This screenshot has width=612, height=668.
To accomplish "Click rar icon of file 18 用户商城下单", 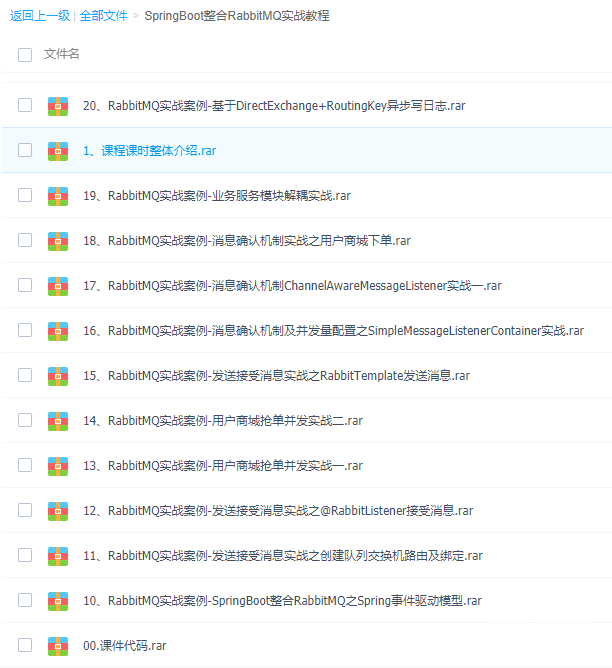I will [58, 241].
